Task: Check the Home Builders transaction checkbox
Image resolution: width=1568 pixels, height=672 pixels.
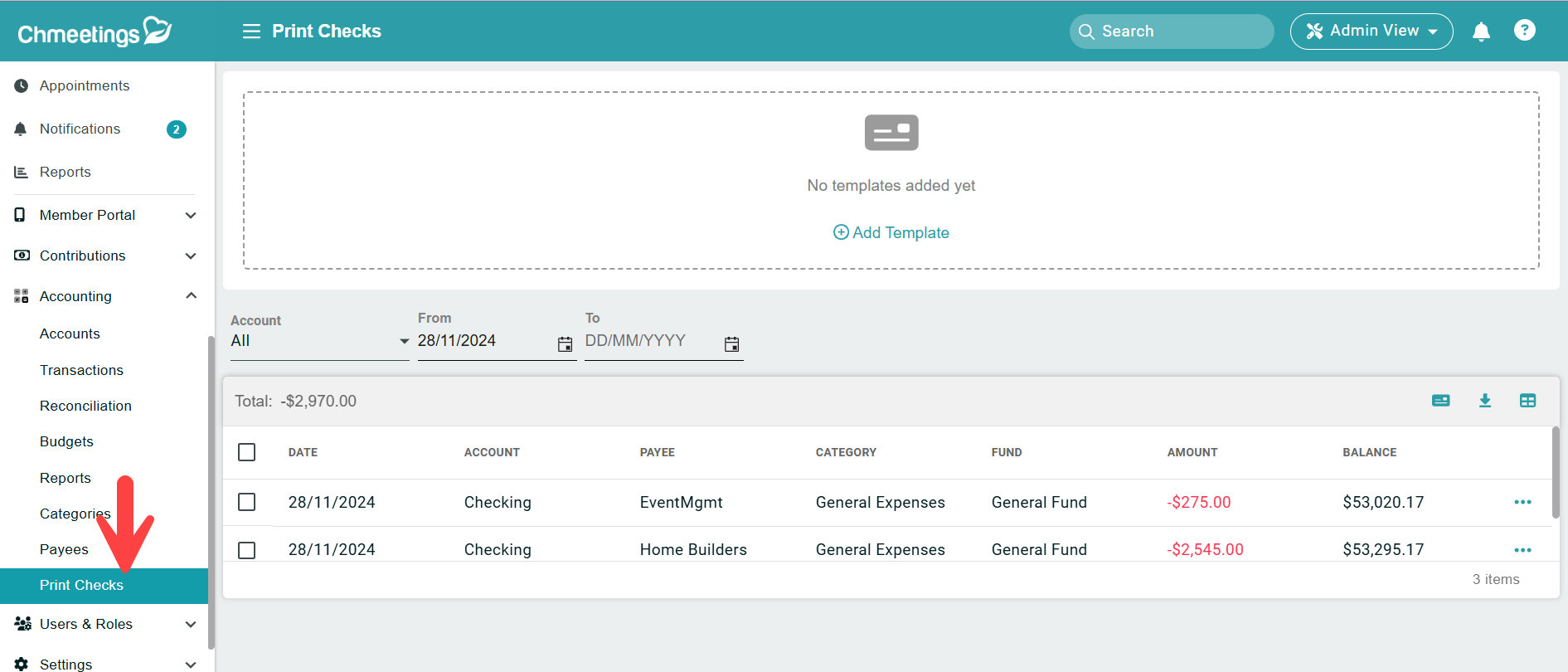Action: point(246,550)
